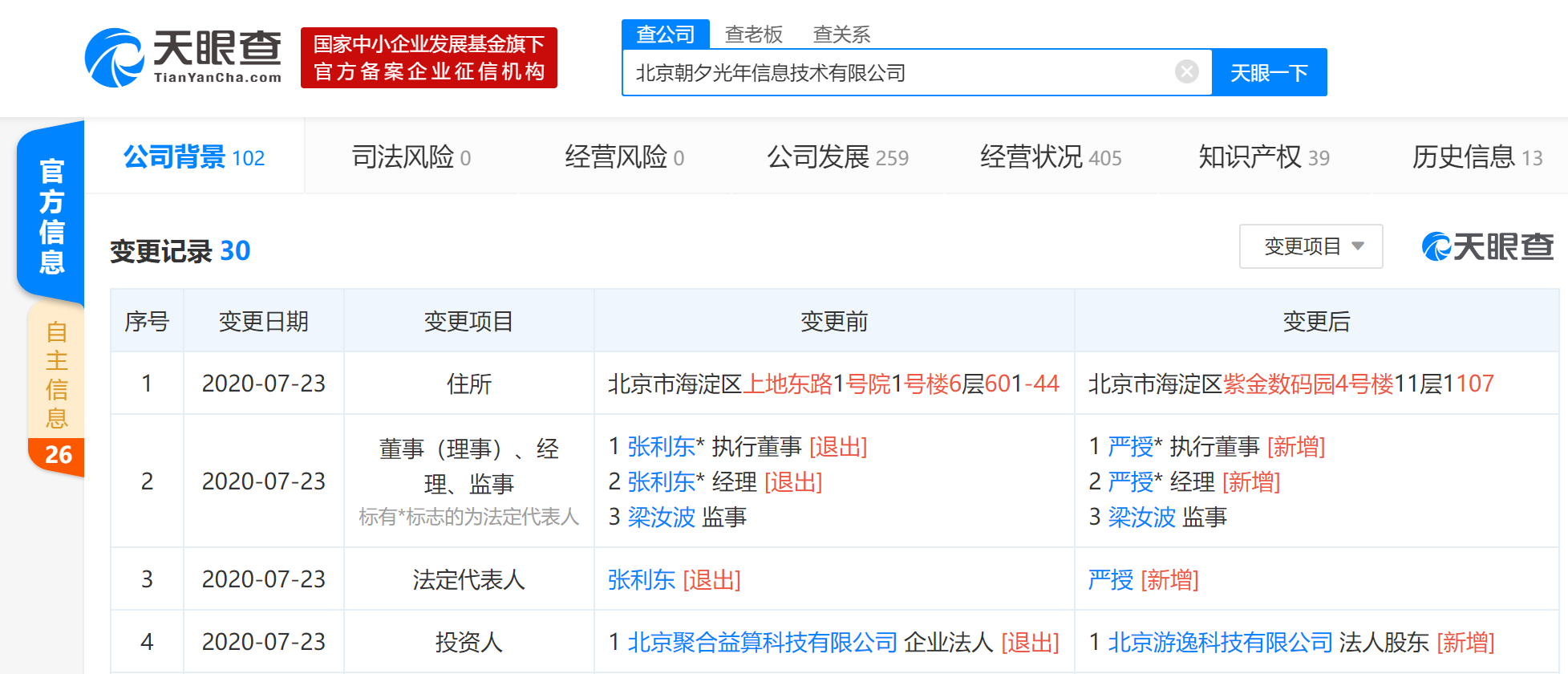Click the 变更后 column header
Image resolution: width=1568 pixels, height=674 pixels.
(1317, 322)
